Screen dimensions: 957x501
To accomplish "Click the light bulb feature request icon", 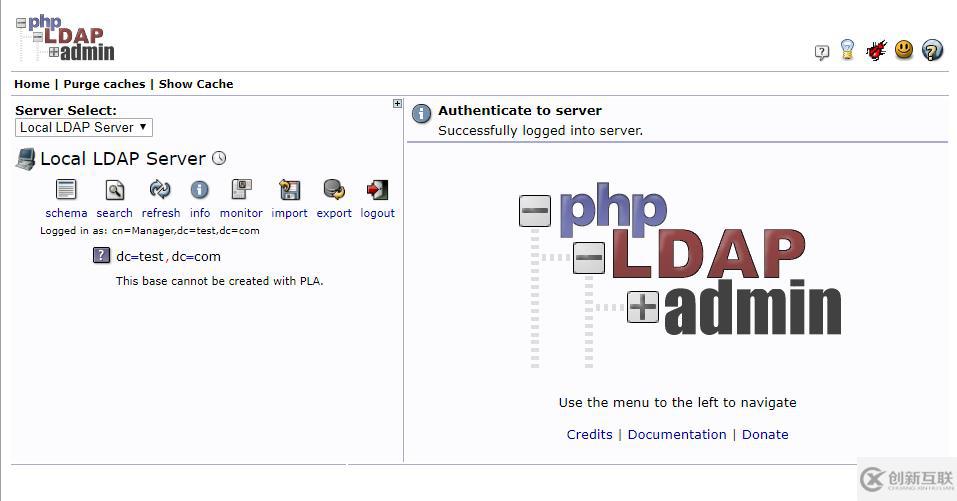I will pos(848,50).
